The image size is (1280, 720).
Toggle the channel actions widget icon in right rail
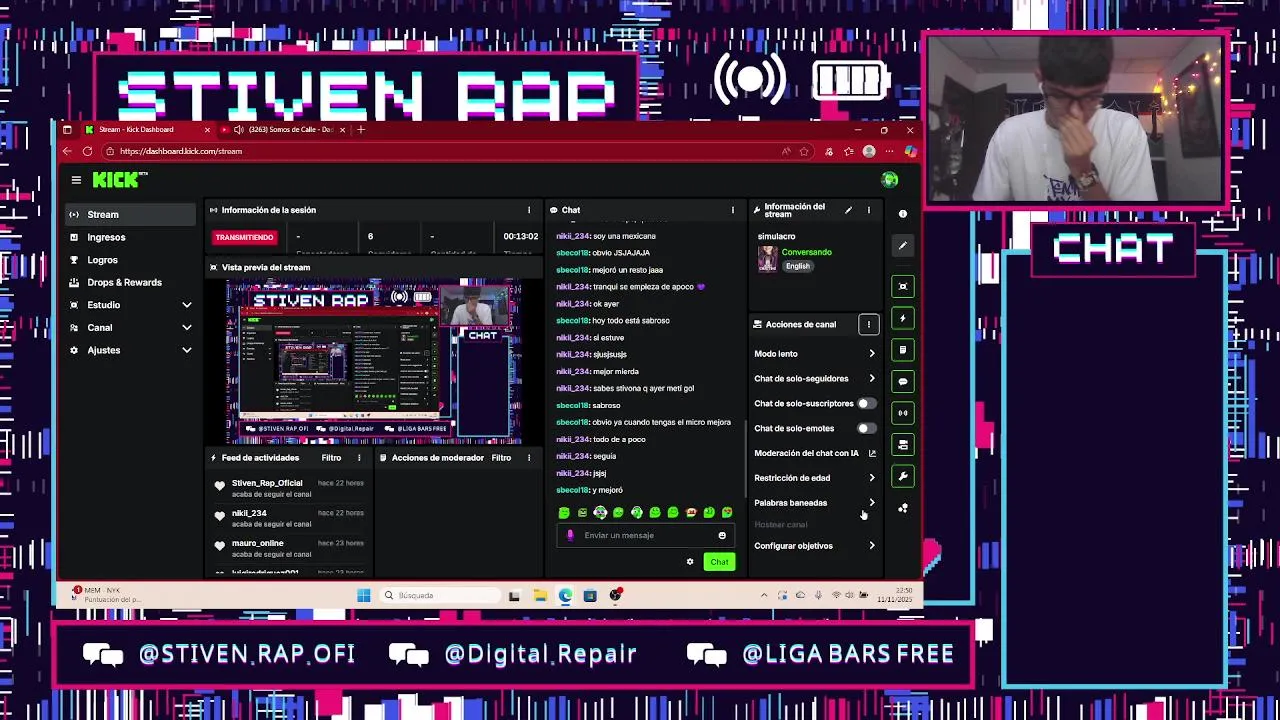[903, 445]
